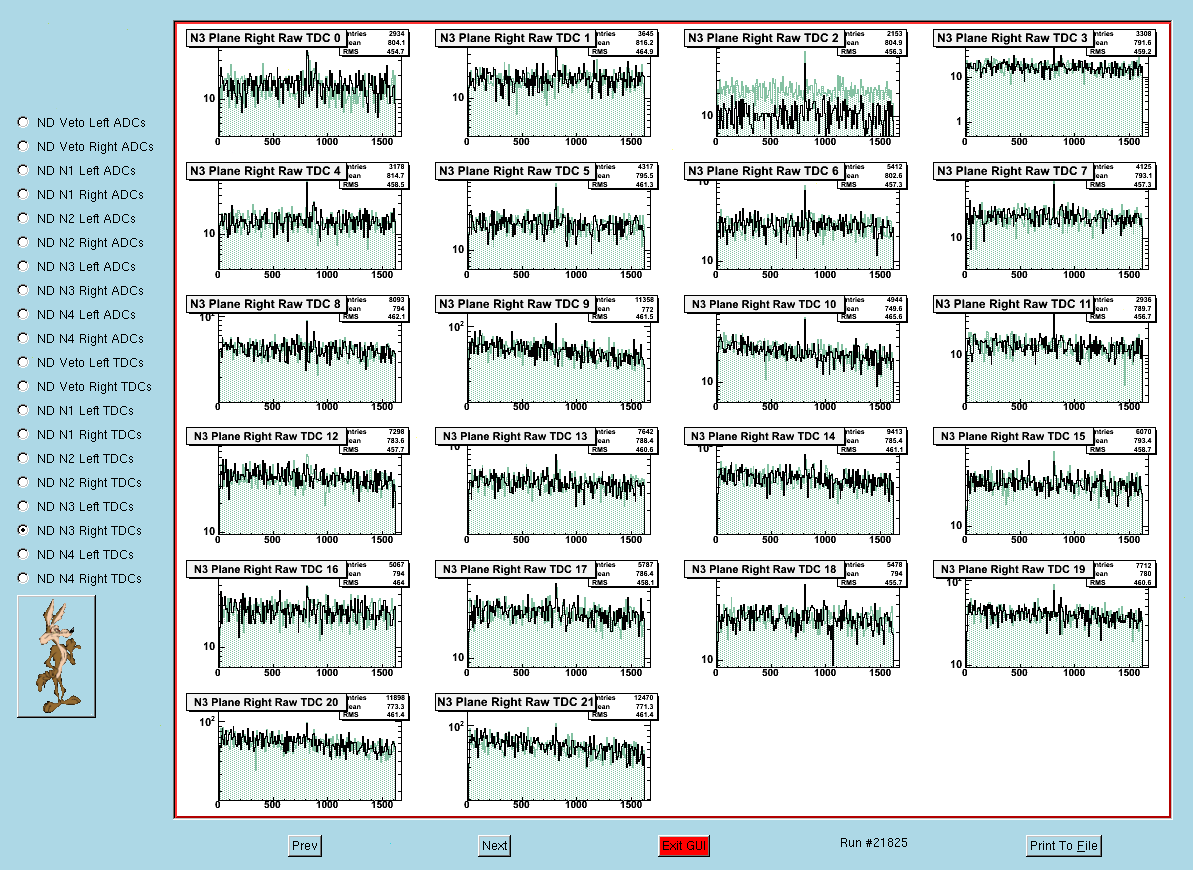Choose ND Veto Right TDCs
This screenshot has width=1193, height=870.
click(23, 386)
